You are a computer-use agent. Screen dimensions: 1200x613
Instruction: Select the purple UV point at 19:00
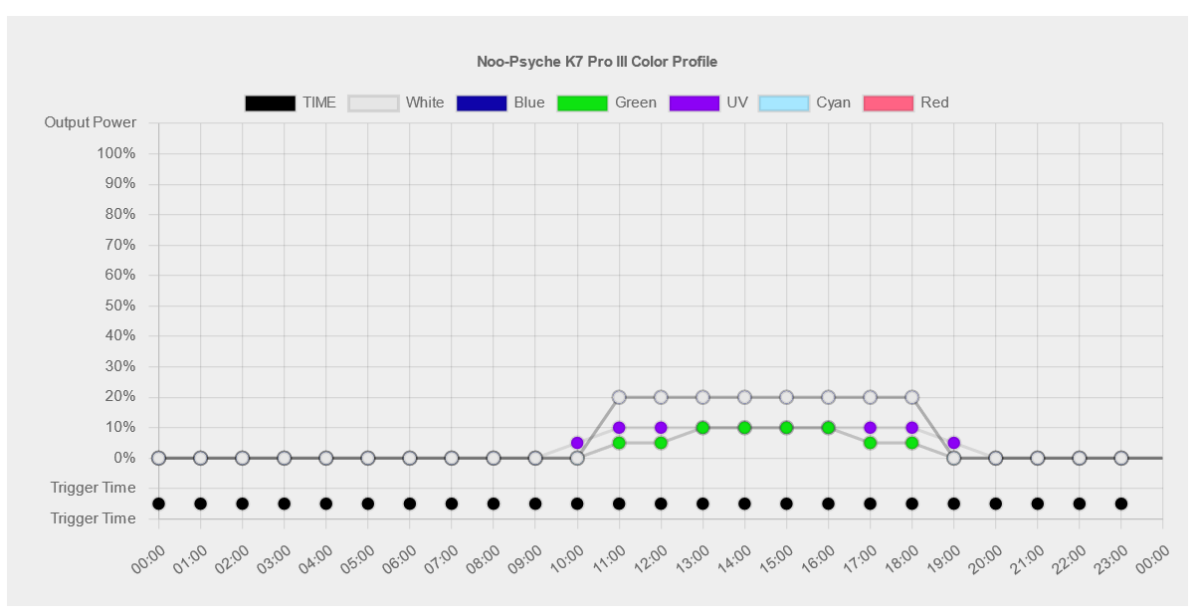[954, 443]
